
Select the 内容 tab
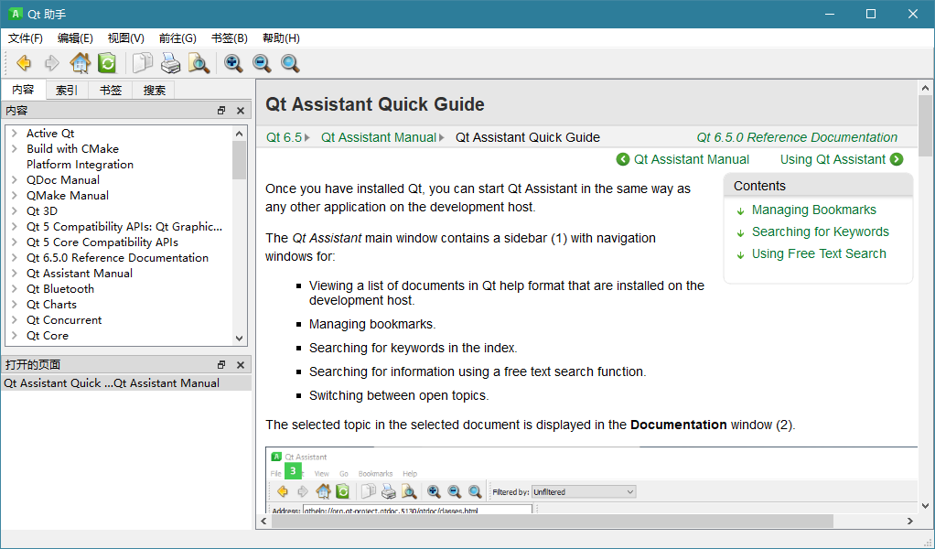(23, 89)
